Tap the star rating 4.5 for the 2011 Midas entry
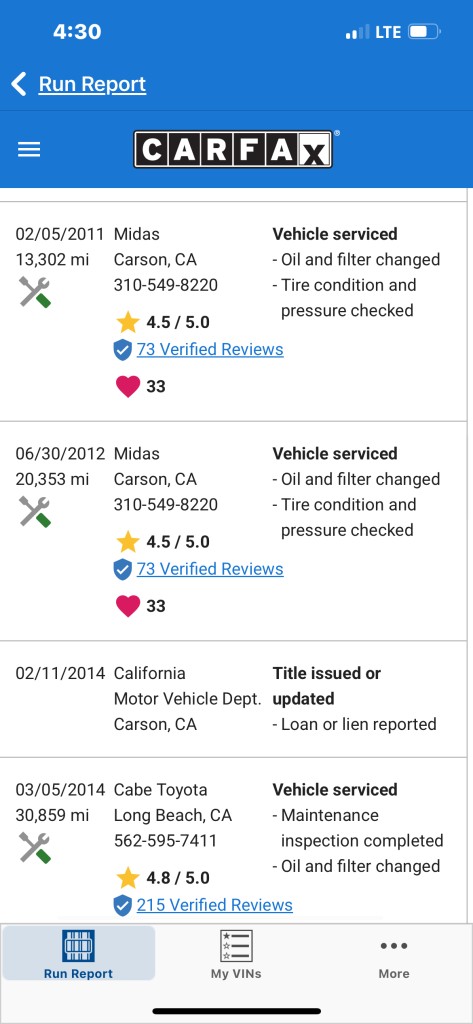473x1024 pixels. (163, 322)
